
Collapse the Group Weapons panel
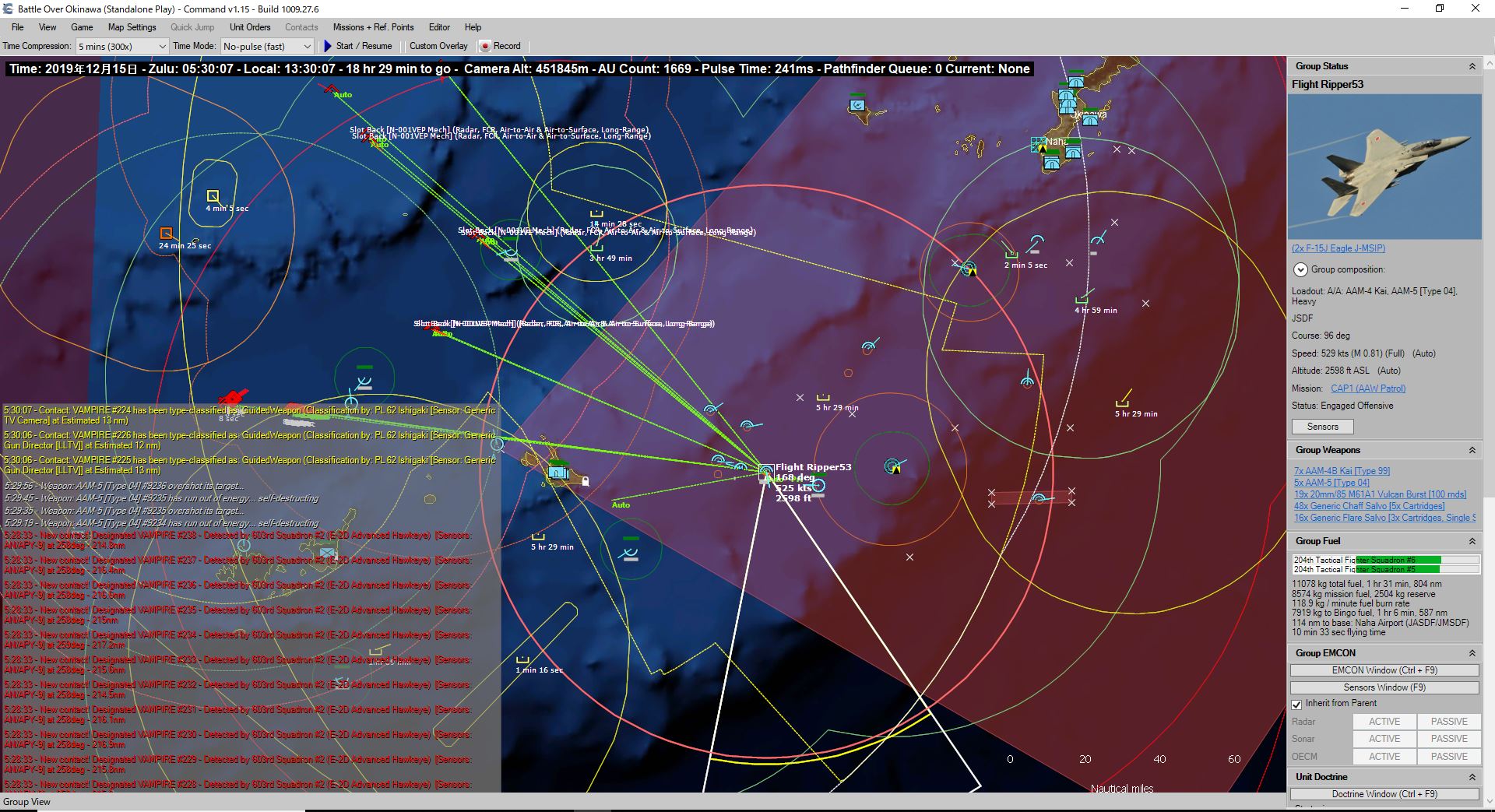[x=1472, y=451]
